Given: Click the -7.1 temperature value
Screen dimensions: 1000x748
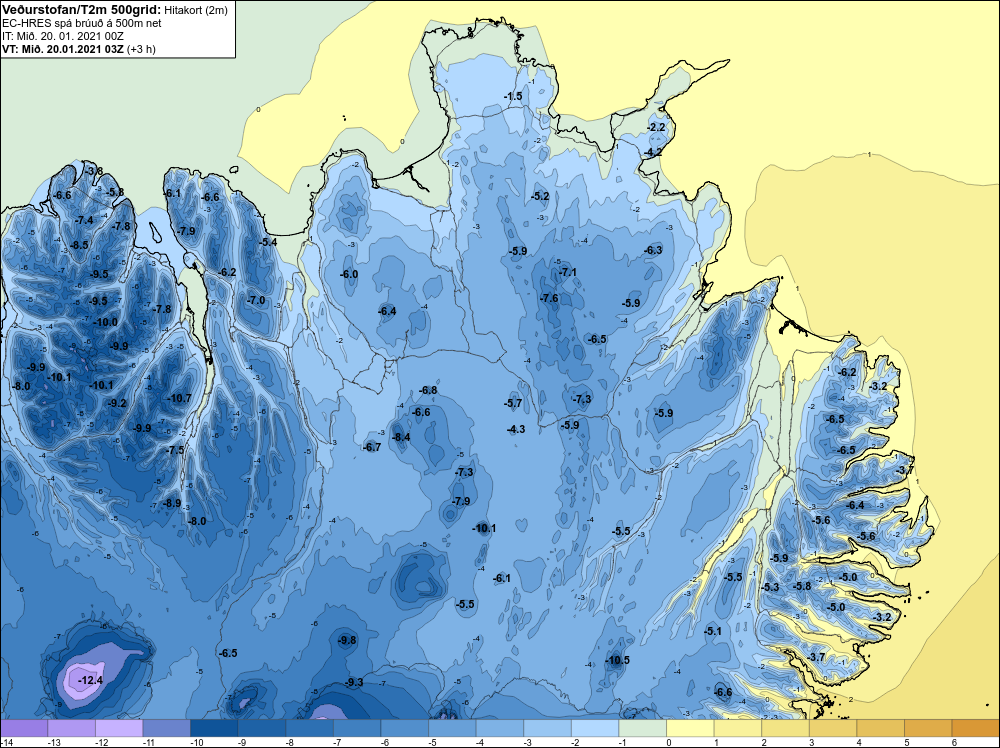Looking at the screenshot, I should pos(568,272).
